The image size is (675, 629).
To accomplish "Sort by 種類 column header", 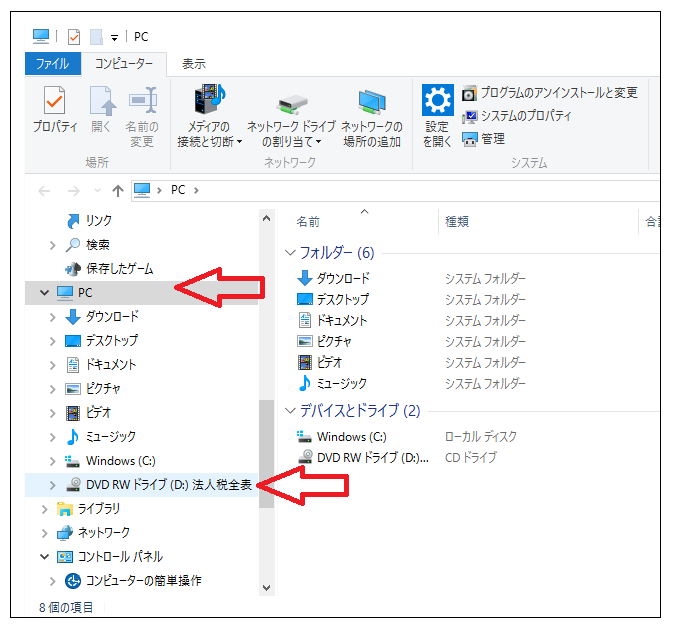I will pos(457,222).
